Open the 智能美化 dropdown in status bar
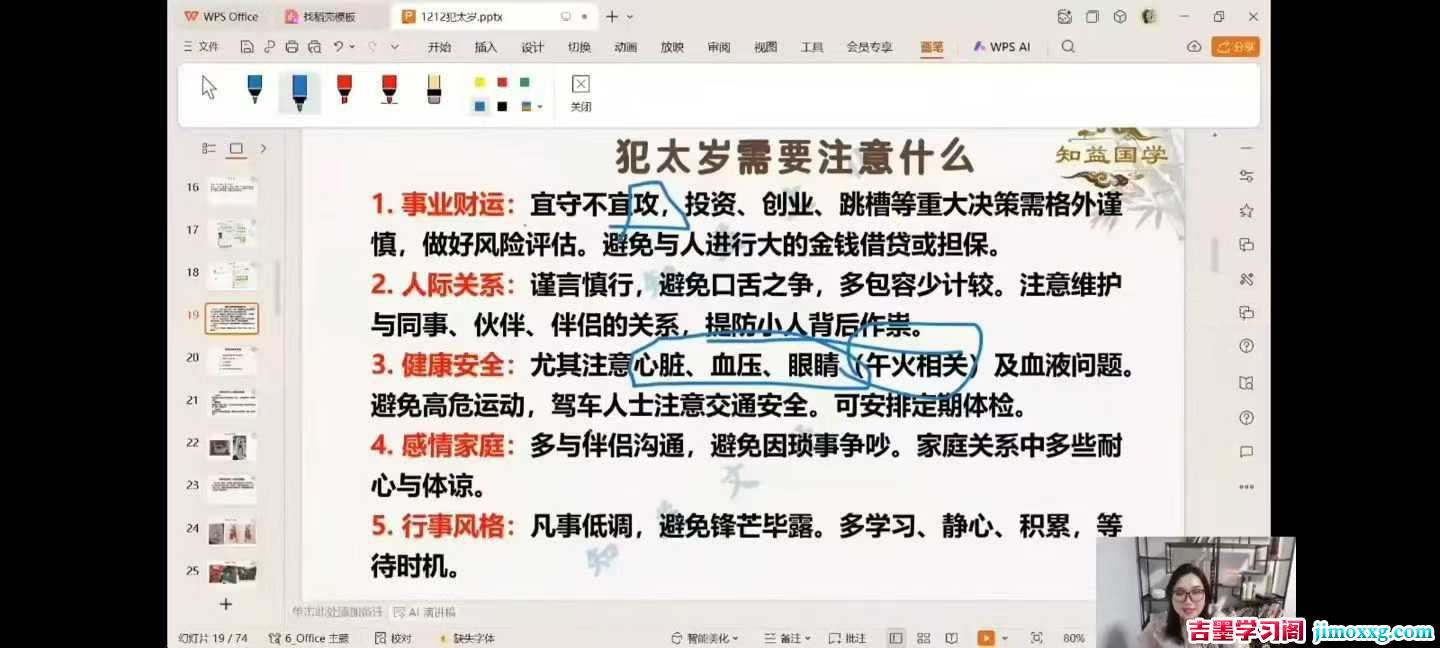This screenshot has height=648, width=1440. click(x=703, y=637)
